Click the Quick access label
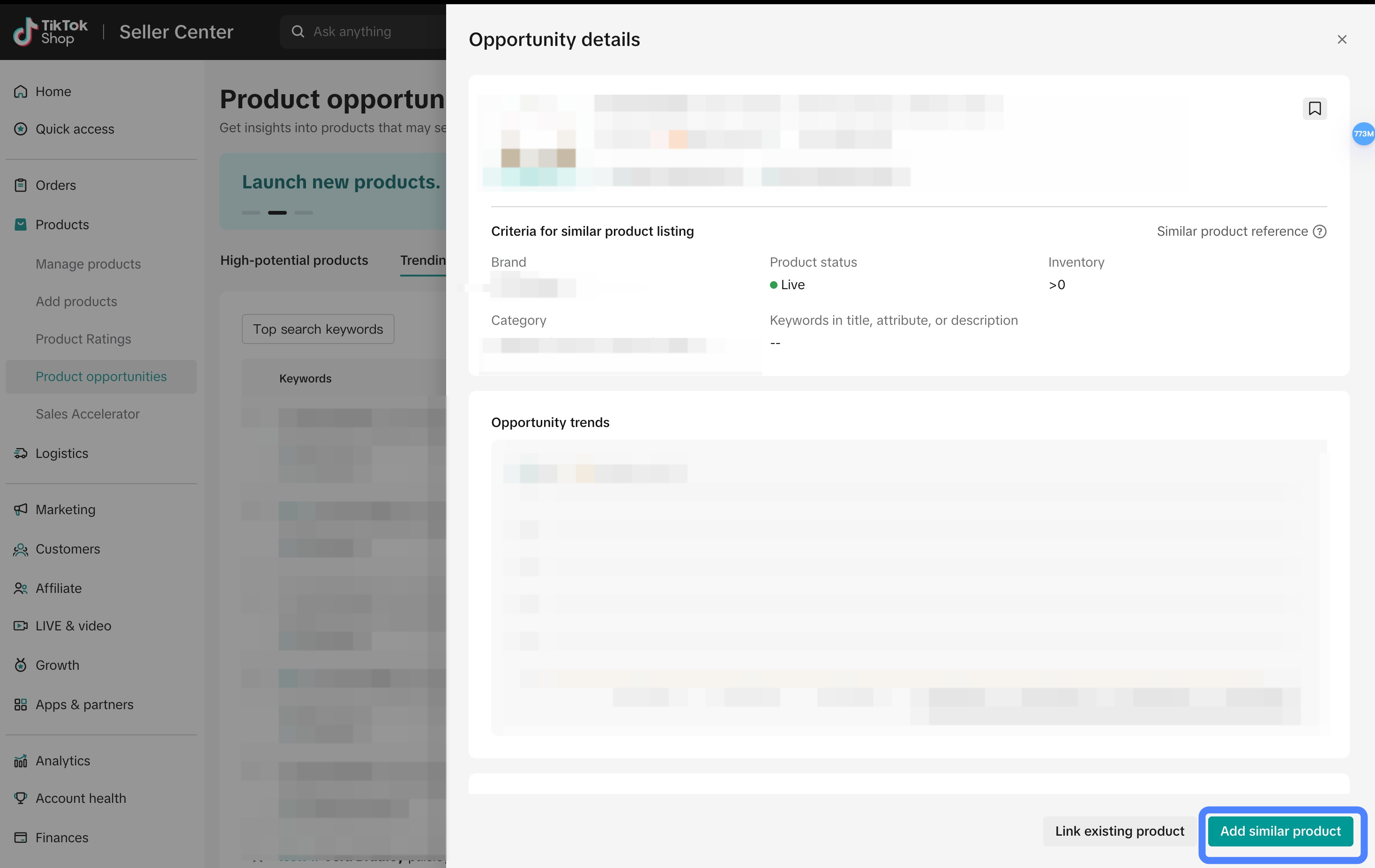The width and height of the screenshot is (1375, 868). click(75, 129)
